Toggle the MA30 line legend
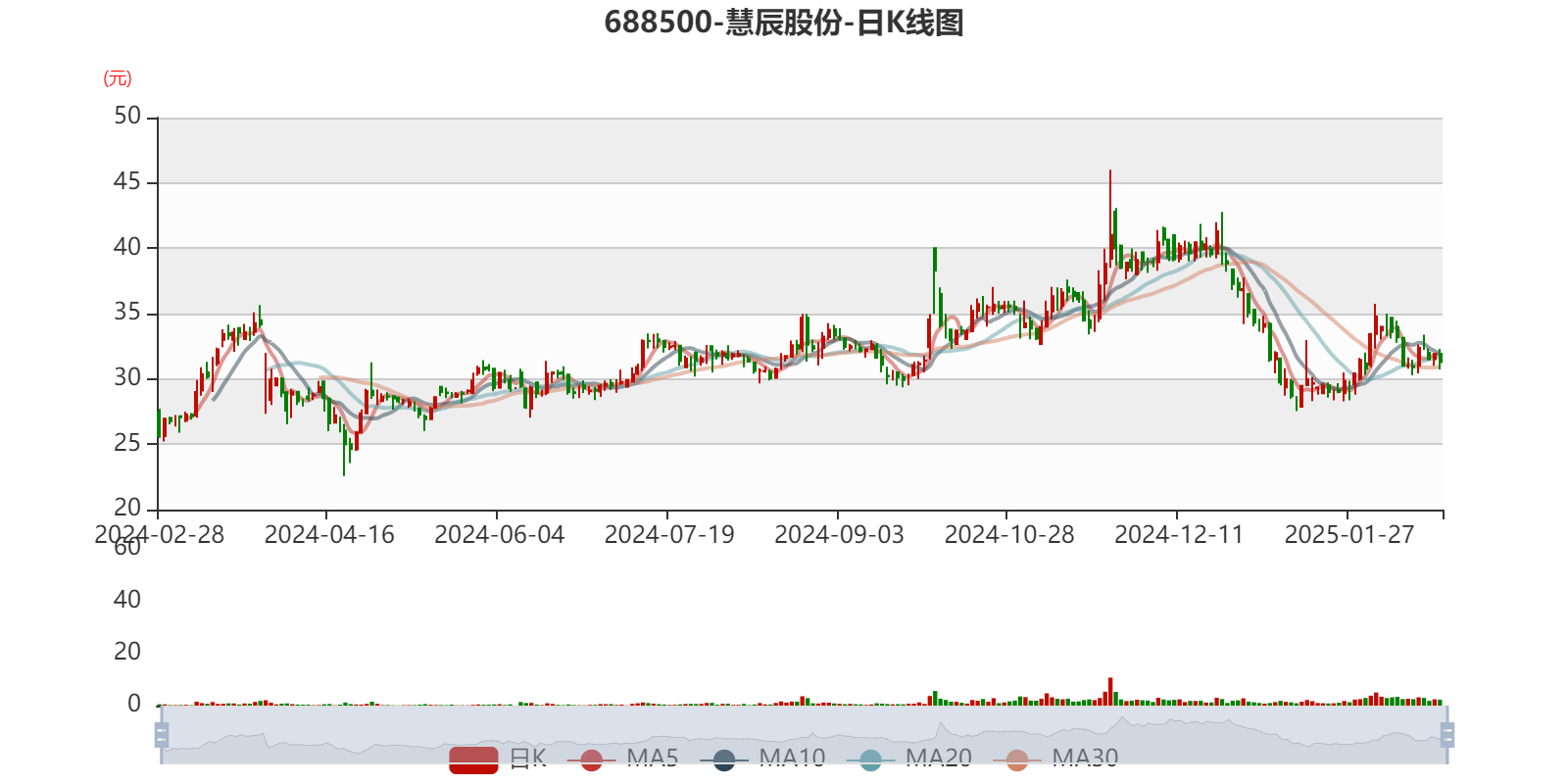Viewport: 1568px width, 784px height. (x=1055, y=759)
